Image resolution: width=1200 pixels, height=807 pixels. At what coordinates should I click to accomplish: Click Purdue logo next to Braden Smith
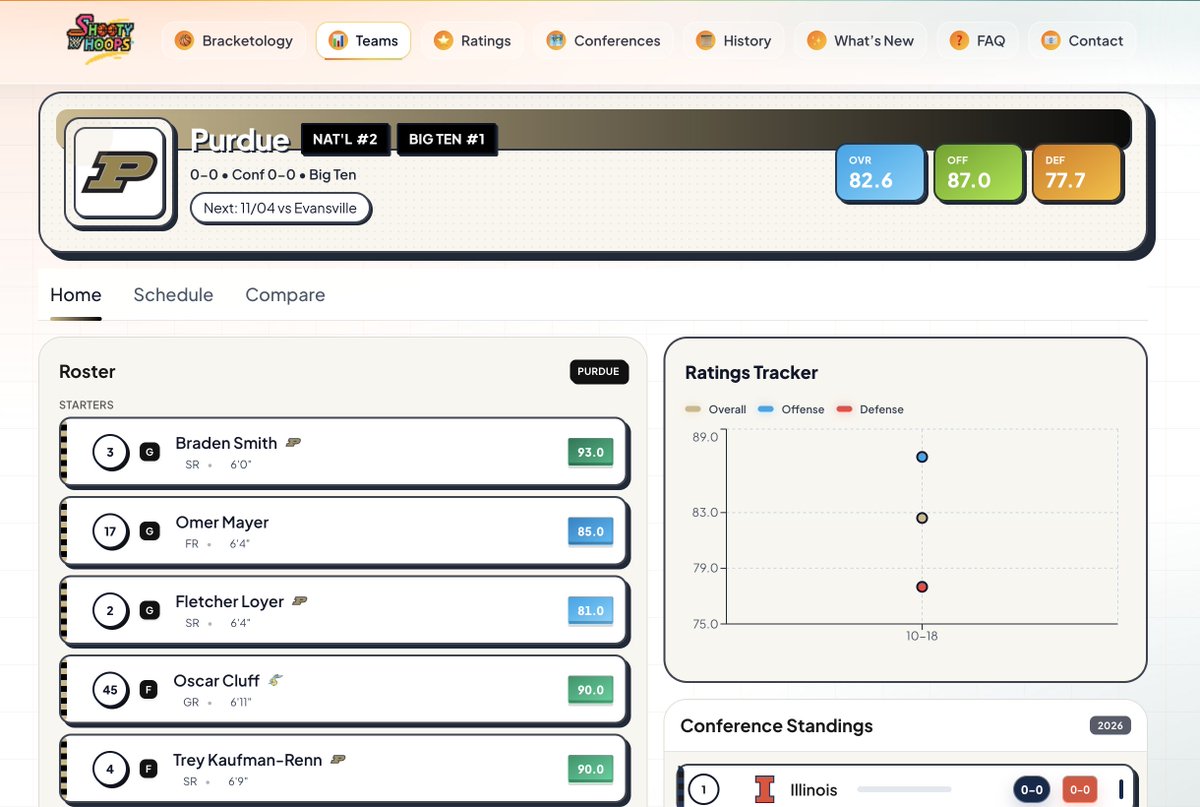tap(294, 443)
